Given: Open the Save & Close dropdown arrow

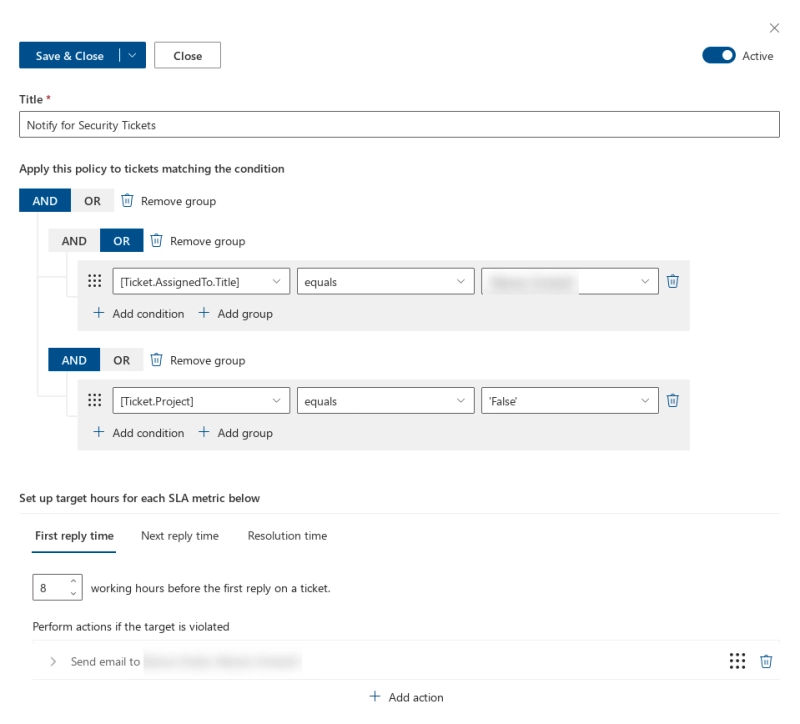Looking at the screenshot, I should (x=132, y=56).
